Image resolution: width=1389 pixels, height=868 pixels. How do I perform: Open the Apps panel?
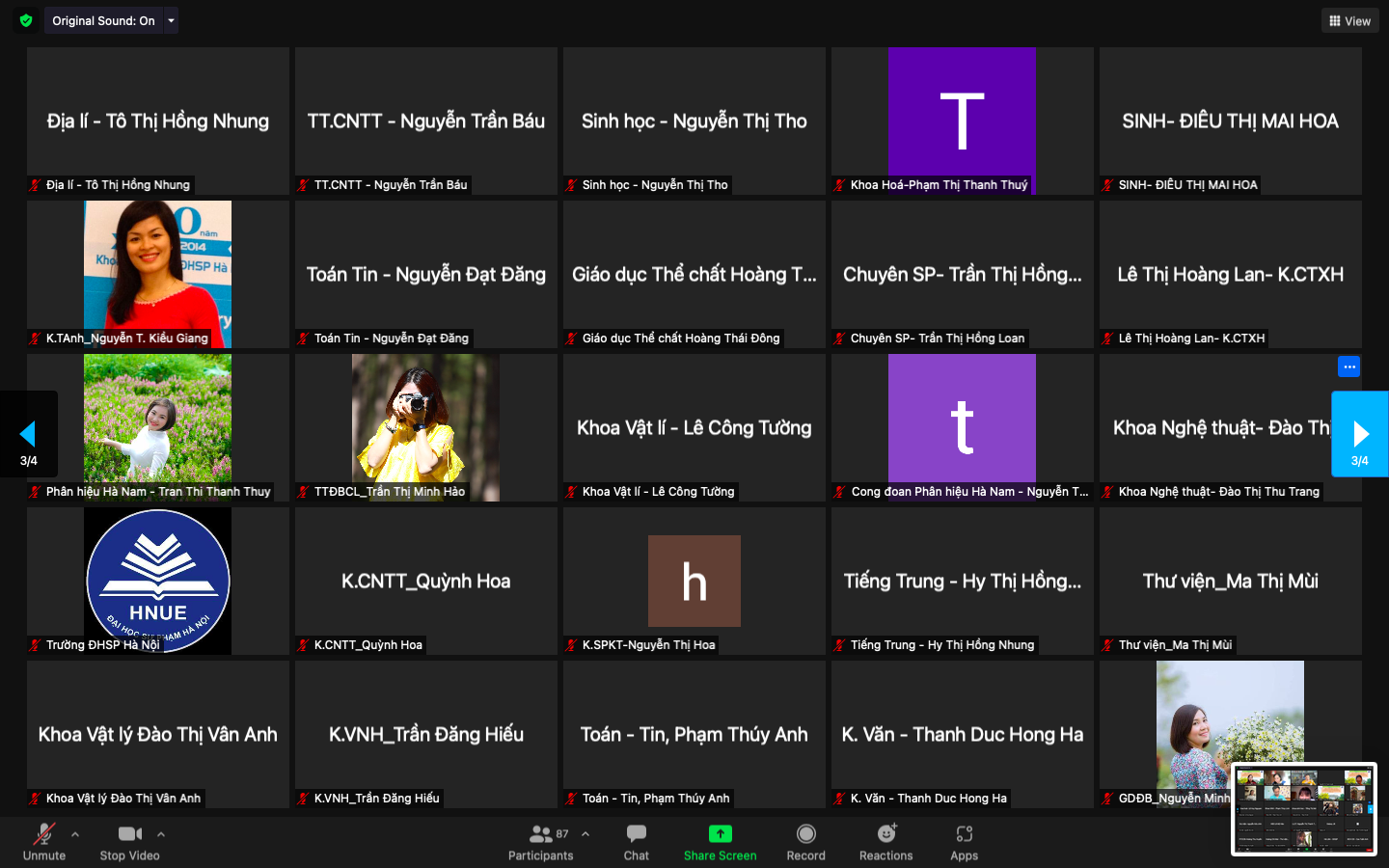[964, 842]
